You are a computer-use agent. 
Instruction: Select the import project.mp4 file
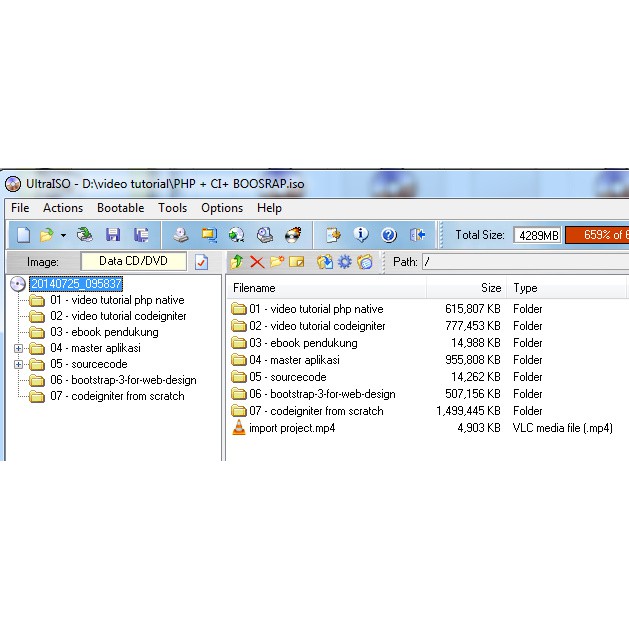292,428
